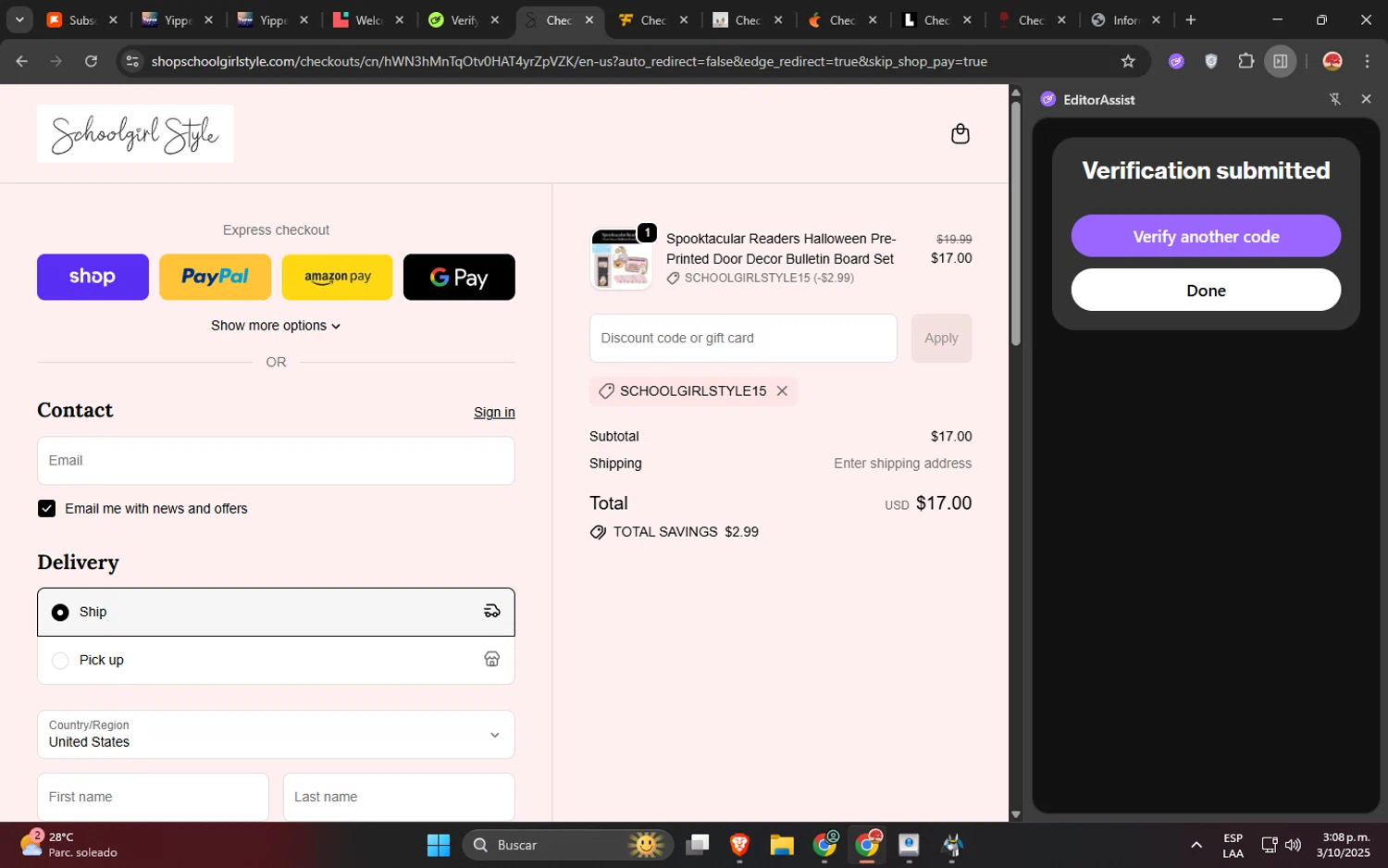This screenshot has height=868, width=1388.
Task: Open the shopping cart bag icon
Action: pos(960,134)
